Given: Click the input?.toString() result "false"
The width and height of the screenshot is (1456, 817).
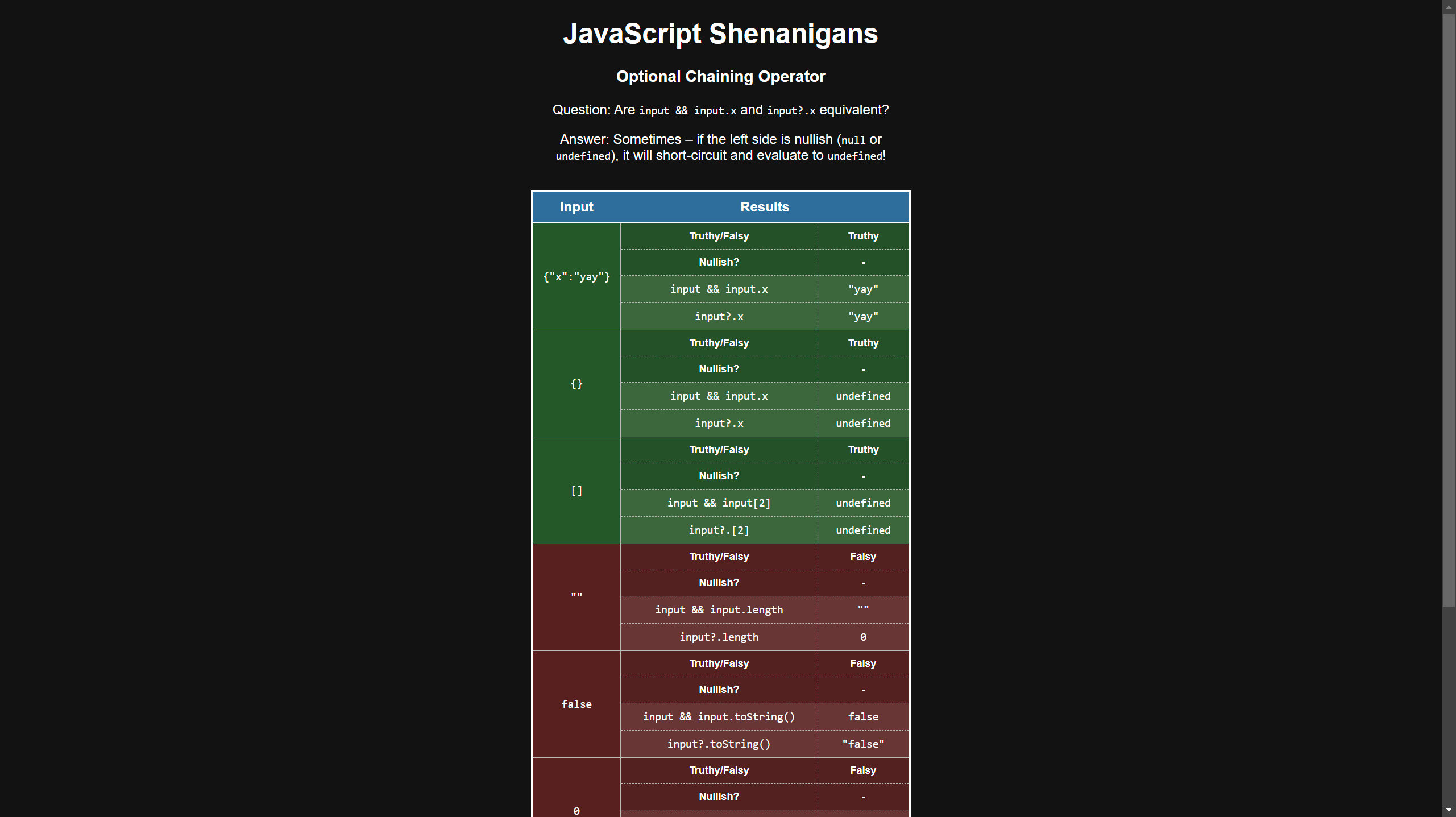Looking at the screenshot, I should 862,744.
